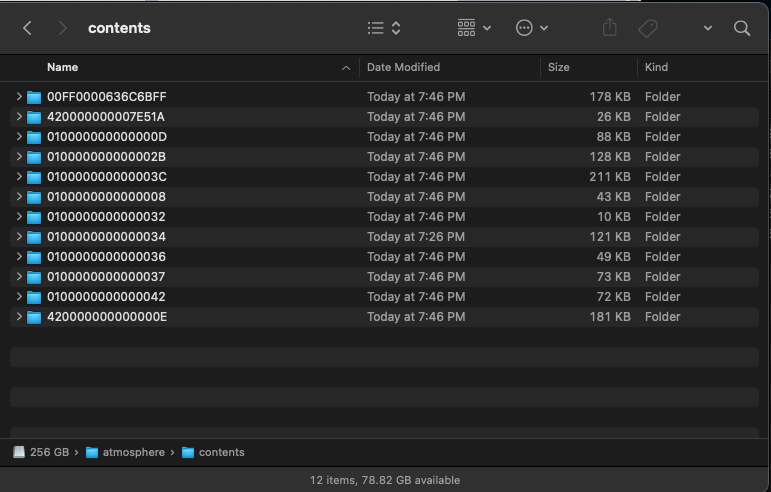
Task: Click the Share toolbar icon
Action: [x=610, y=28]
